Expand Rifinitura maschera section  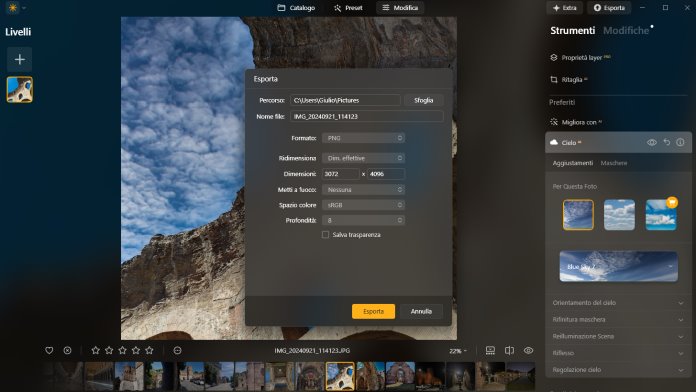point(618,320)
